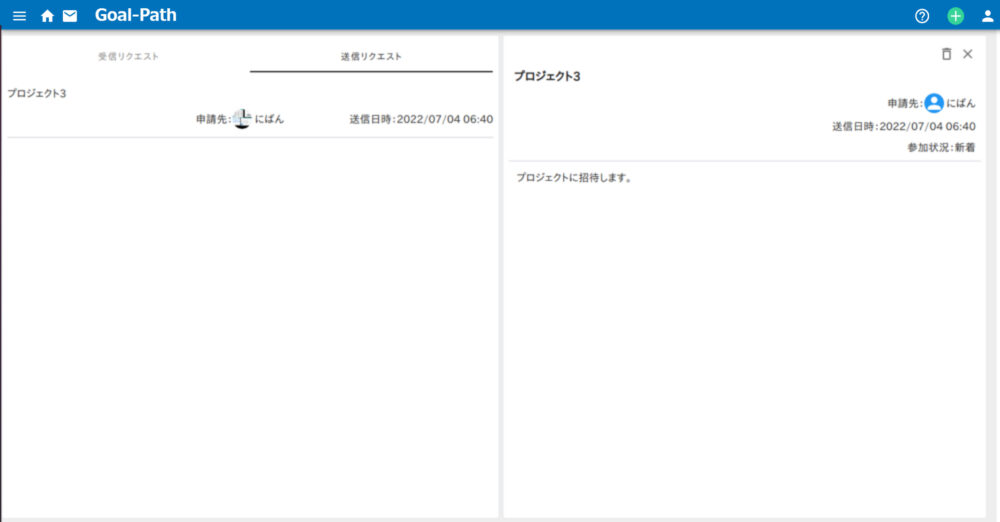Click プロジェクト3 heading in detail panel
This screenshot has height=522, width=1000.
pyautogui.click(x=547, y=77)
